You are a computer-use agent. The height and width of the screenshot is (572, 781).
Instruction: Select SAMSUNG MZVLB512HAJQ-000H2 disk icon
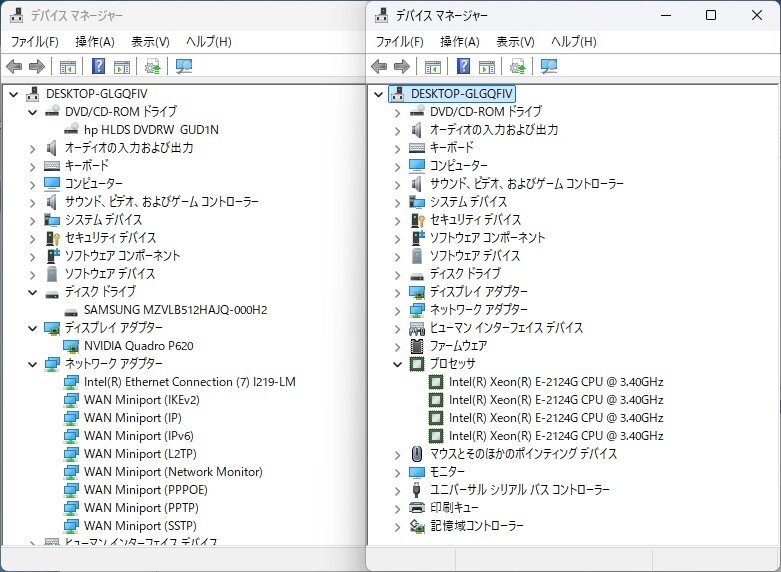pyautogui.click(x=71, y=310)
